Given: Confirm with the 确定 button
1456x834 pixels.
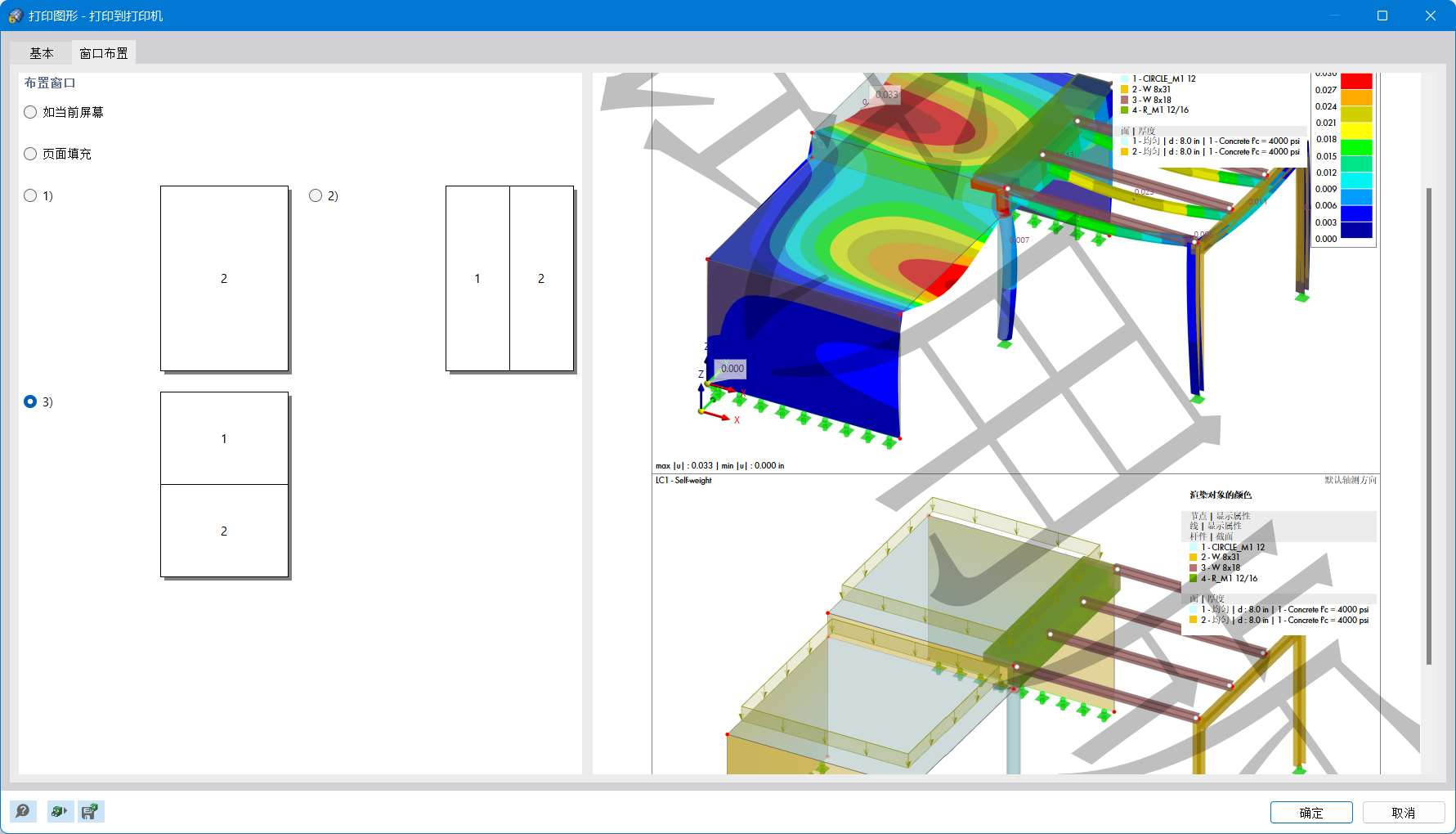Looking at the screenshot, I should click(1311, 813).
